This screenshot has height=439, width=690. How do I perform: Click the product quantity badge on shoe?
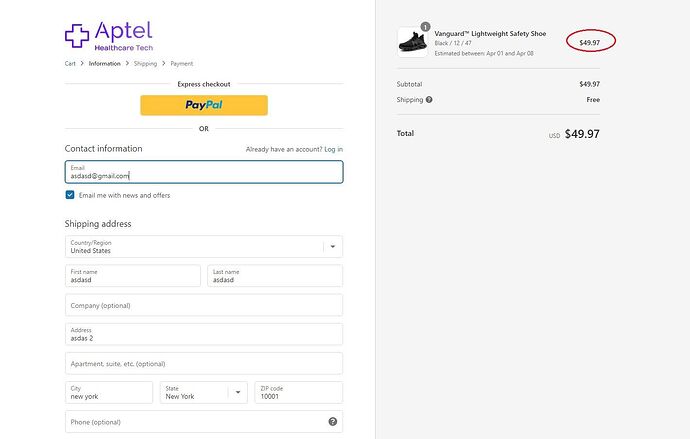pyautogui.click(x=426, y=27)
